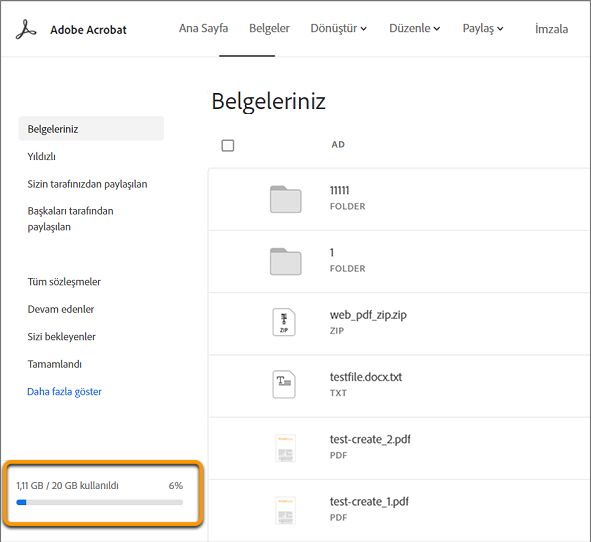Viewport: 591px width, 542px height.
Task: Go to the Ana Sayfa tab
Action: pyautogui.click(x=204, y=28)
